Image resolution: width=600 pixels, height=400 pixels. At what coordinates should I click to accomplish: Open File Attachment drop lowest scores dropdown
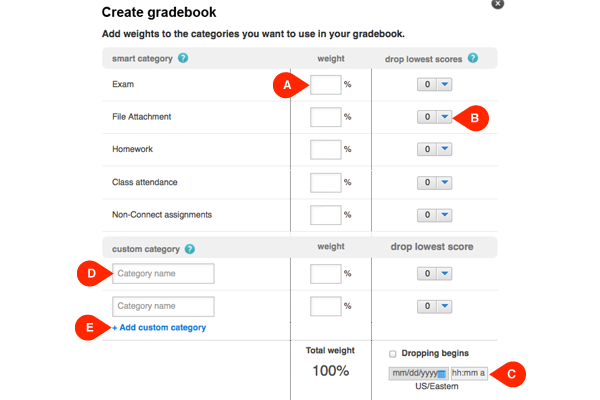tap(445, 117)
